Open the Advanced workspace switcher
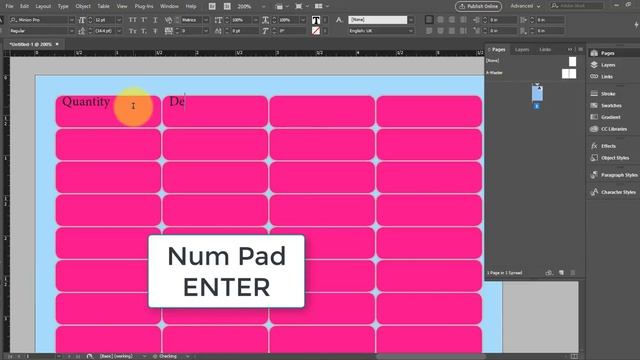Image resolution: width=640 pixels, height=360 pixels. [525, 6]
